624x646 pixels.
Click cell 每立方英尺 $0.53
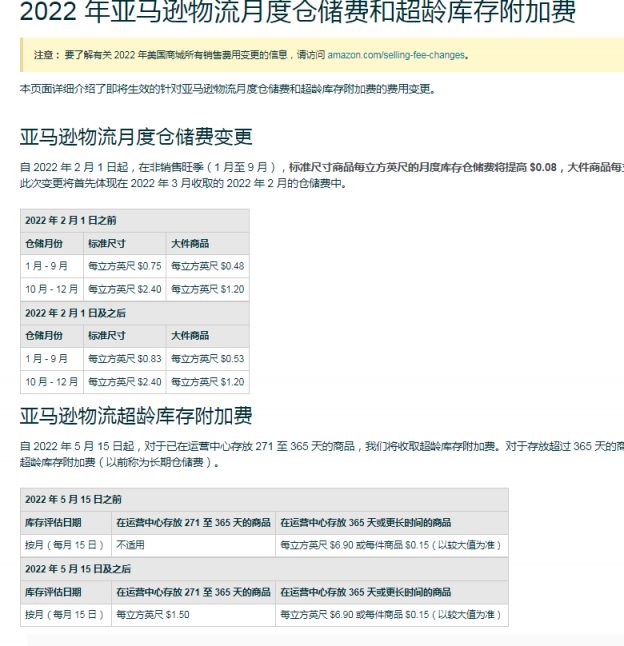click(208, 359)
